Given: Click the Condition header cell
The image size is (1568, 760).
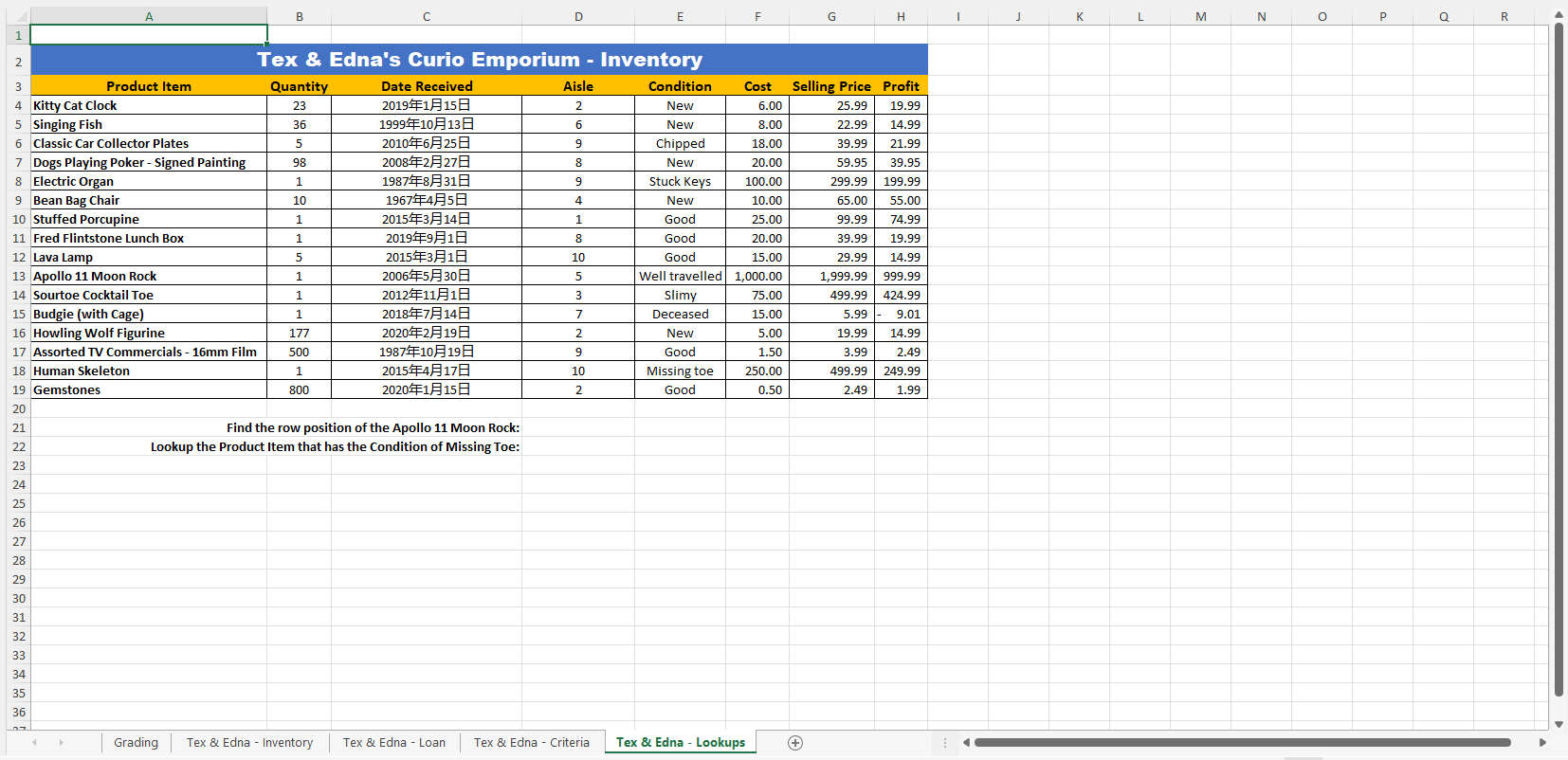Looking at the screenshot, I should pos(680,86).
